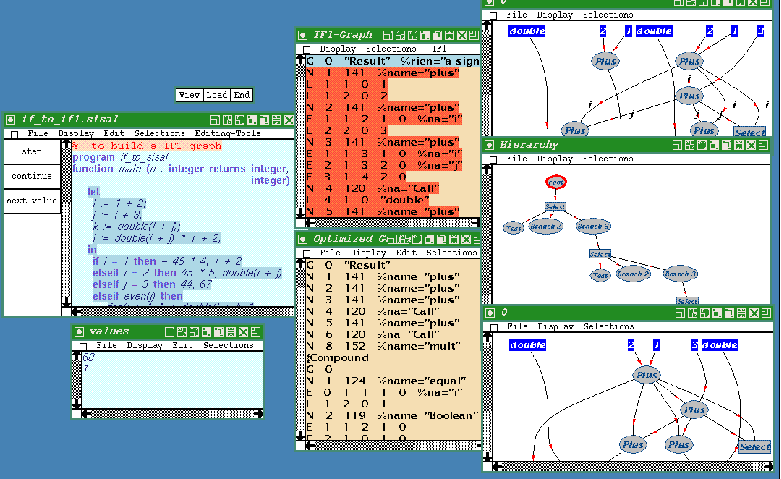Open the window menu icon of values titlebar
781x479 pixels.
pos(79,332)
